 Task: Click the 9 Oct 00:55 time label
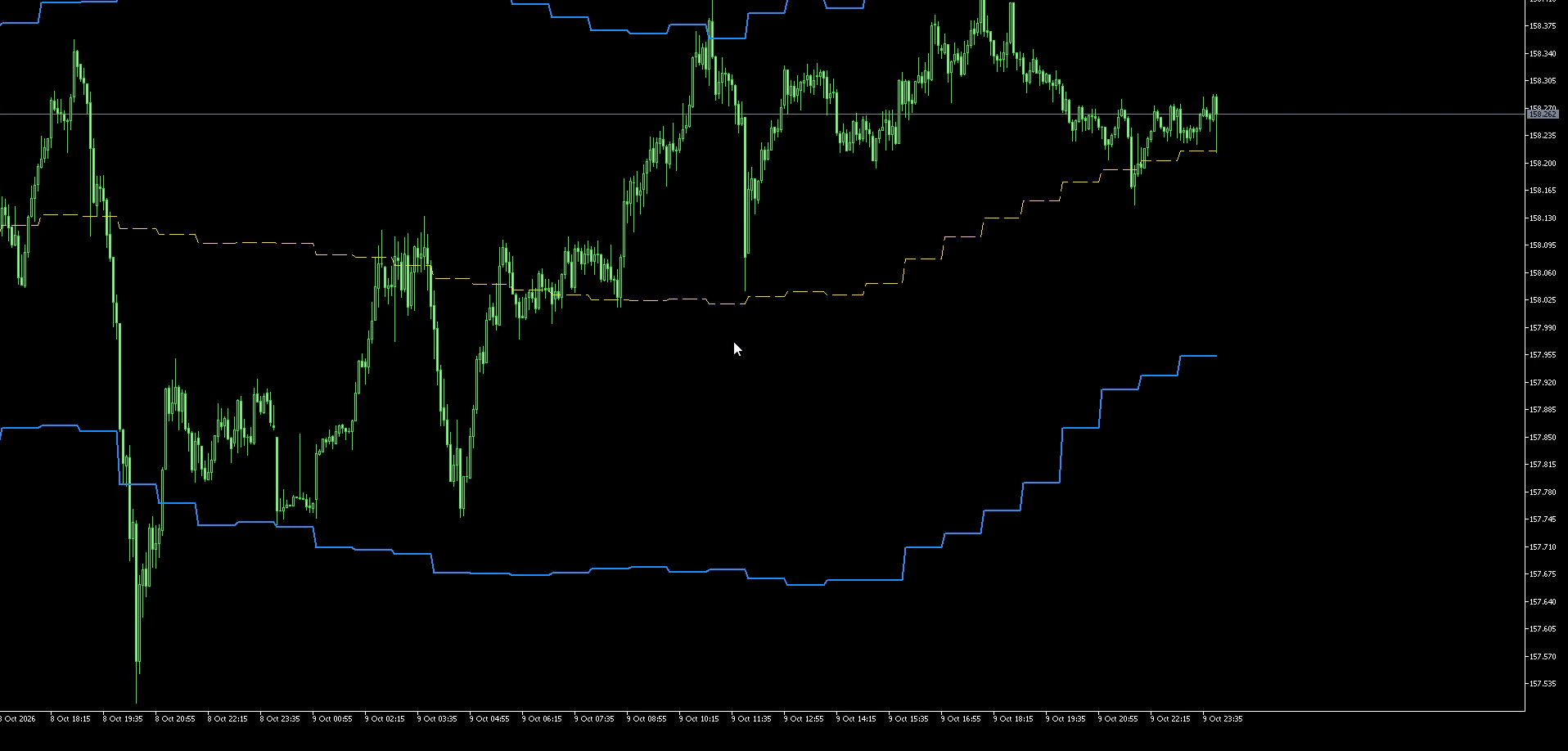click(332, 719)
